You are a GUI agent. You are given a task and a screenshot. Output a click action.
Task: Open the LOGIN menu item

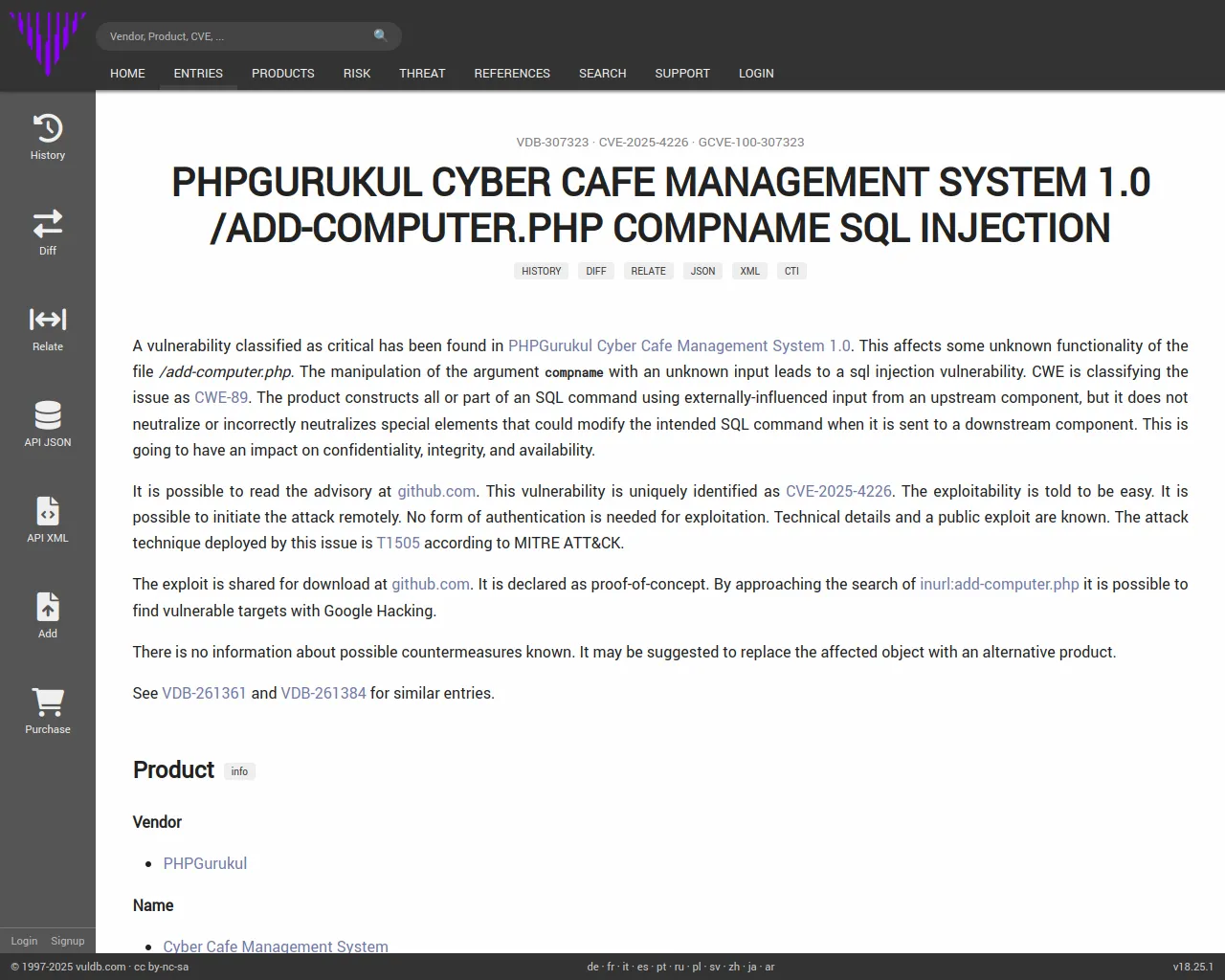[x=756, y=74]
